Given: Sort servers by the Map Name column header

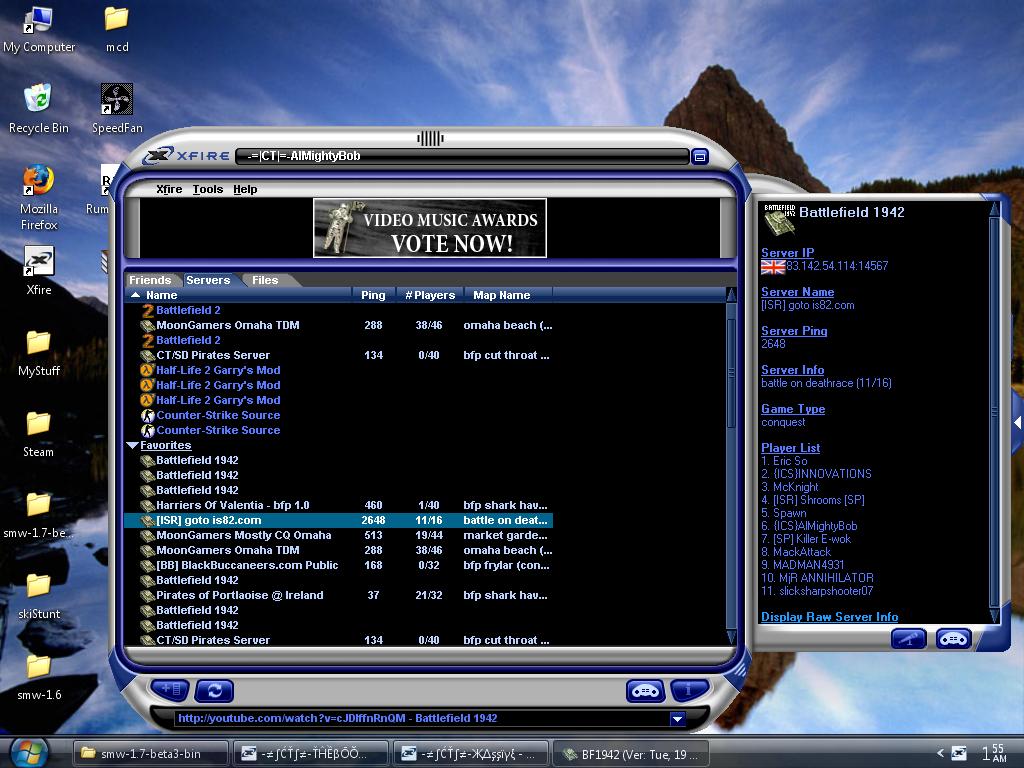Looking at the screenshot, I should [508, 295].
